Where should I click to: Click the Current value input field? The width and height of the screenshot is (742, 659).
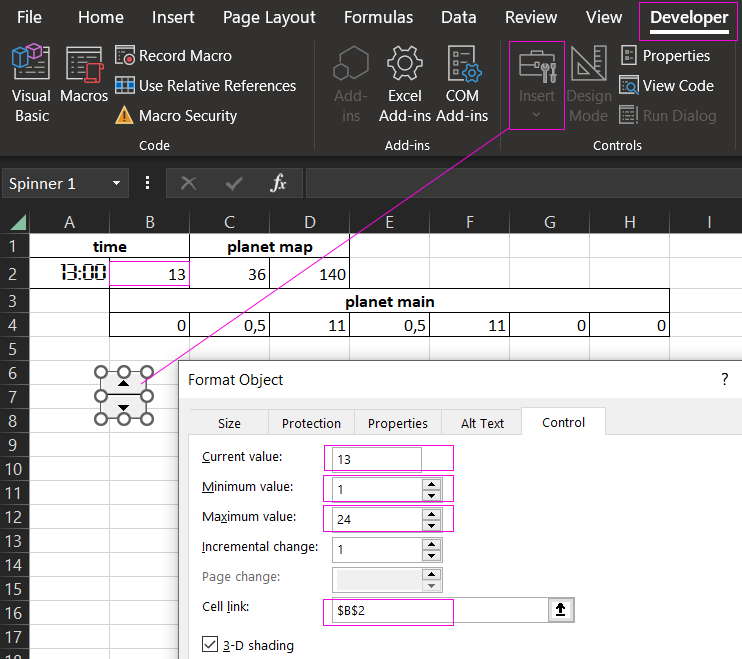pos(375,458)
